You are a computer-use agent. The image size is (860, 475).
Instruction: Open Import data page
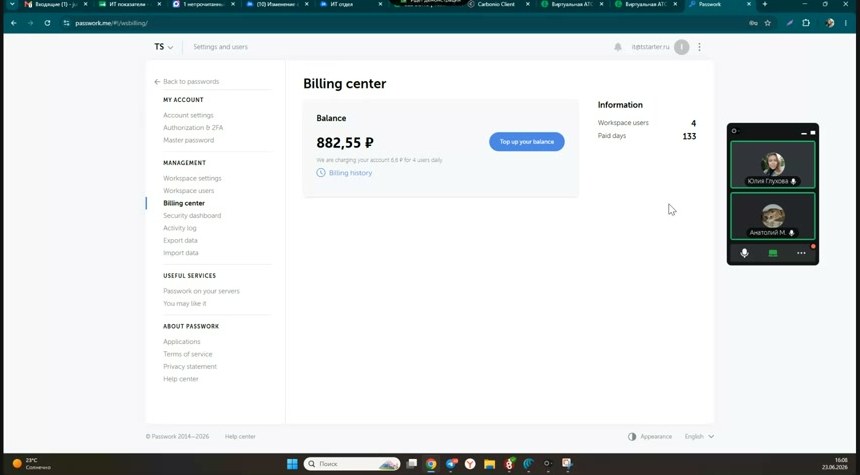click(x=180, y=253)
